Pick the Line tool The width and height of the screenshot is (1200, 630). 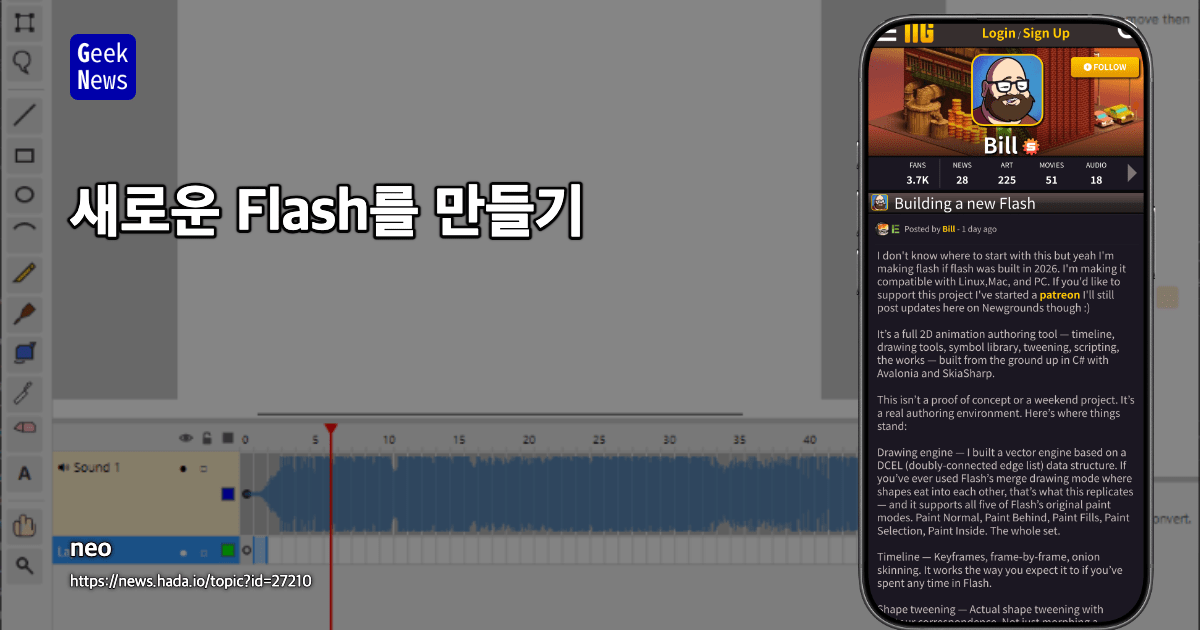click(x=24, y=114)
